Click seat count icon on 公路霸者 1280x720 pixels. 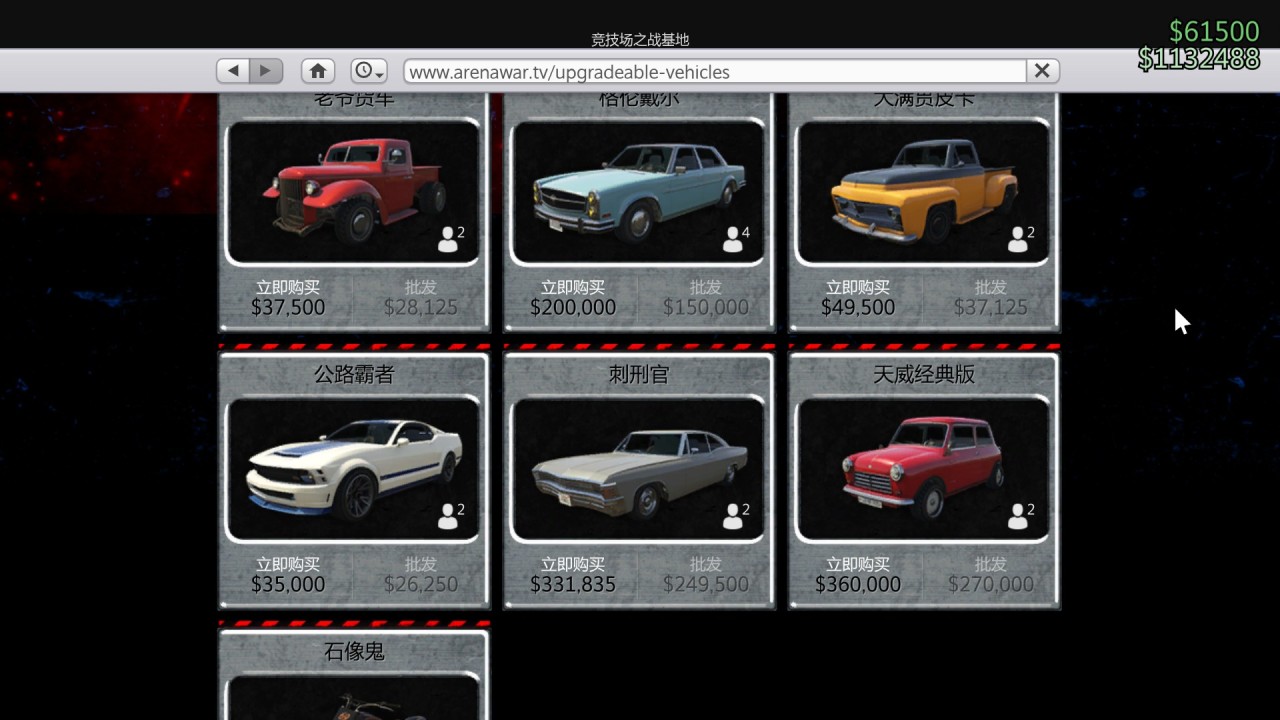click(451, 516)
